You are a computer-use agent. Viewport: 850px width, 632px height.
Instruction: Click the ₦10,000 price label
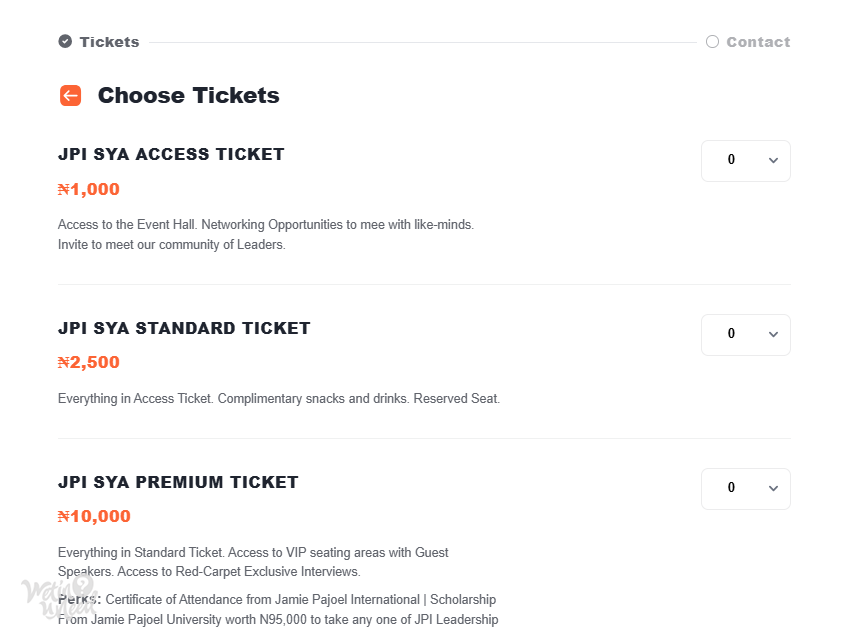(x=94, y=516)
